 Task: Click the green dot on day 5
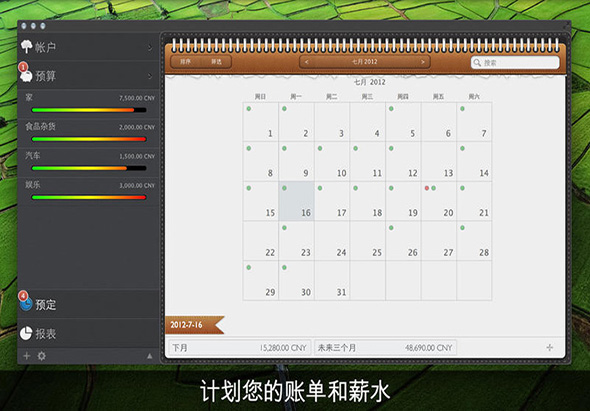[391, 109]
